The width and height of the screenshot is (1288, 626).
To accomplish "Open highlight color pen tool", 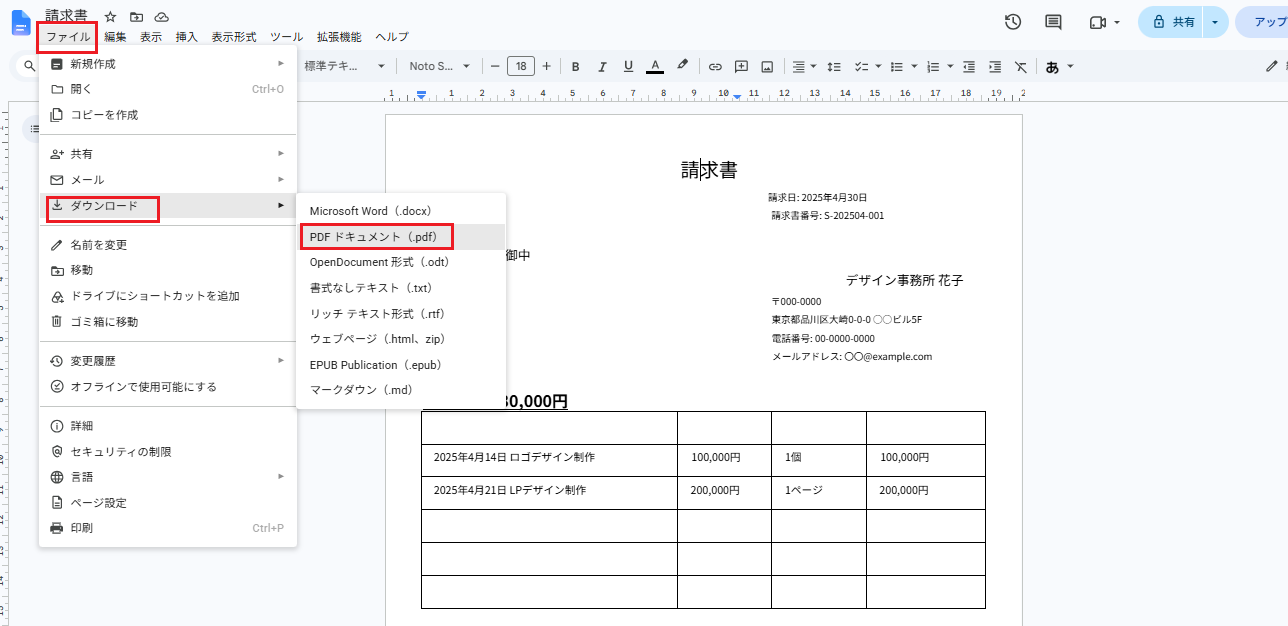I will (x=683, y=67).
